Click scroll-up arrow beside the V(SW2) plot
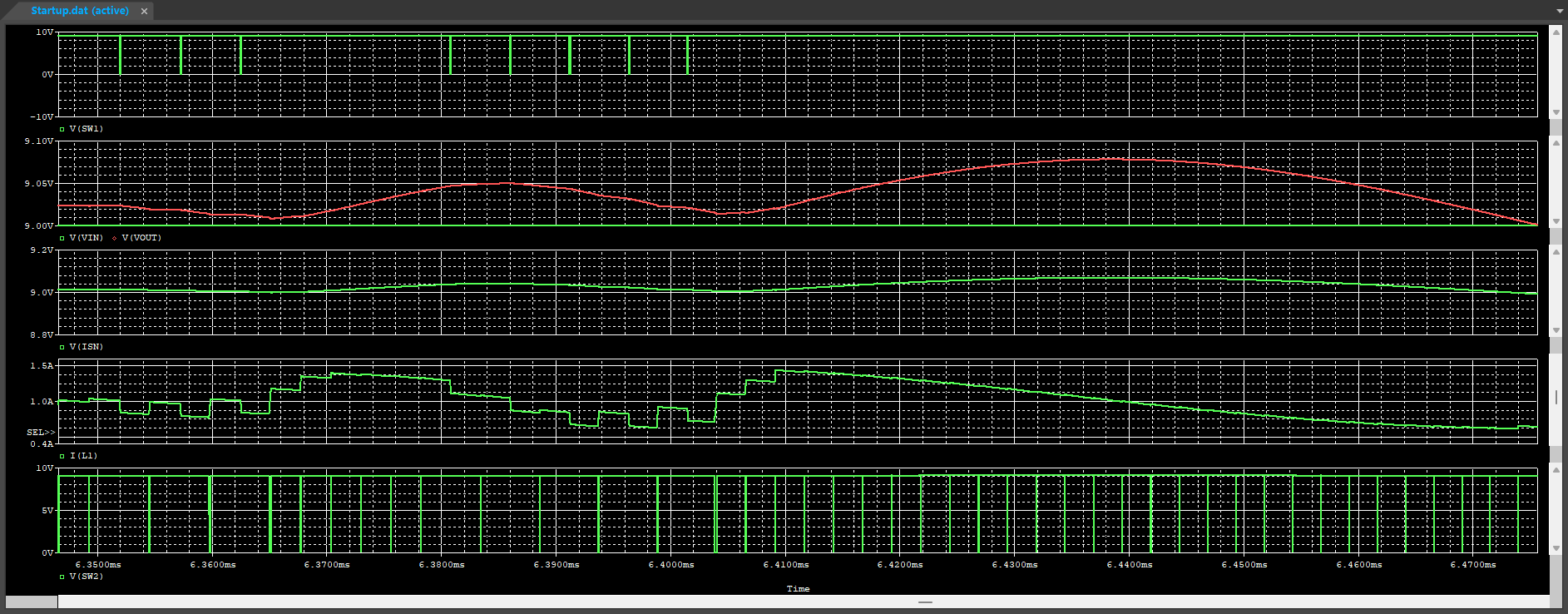Viewport: 1568px width, 614px height. (x=1556, y=469)
